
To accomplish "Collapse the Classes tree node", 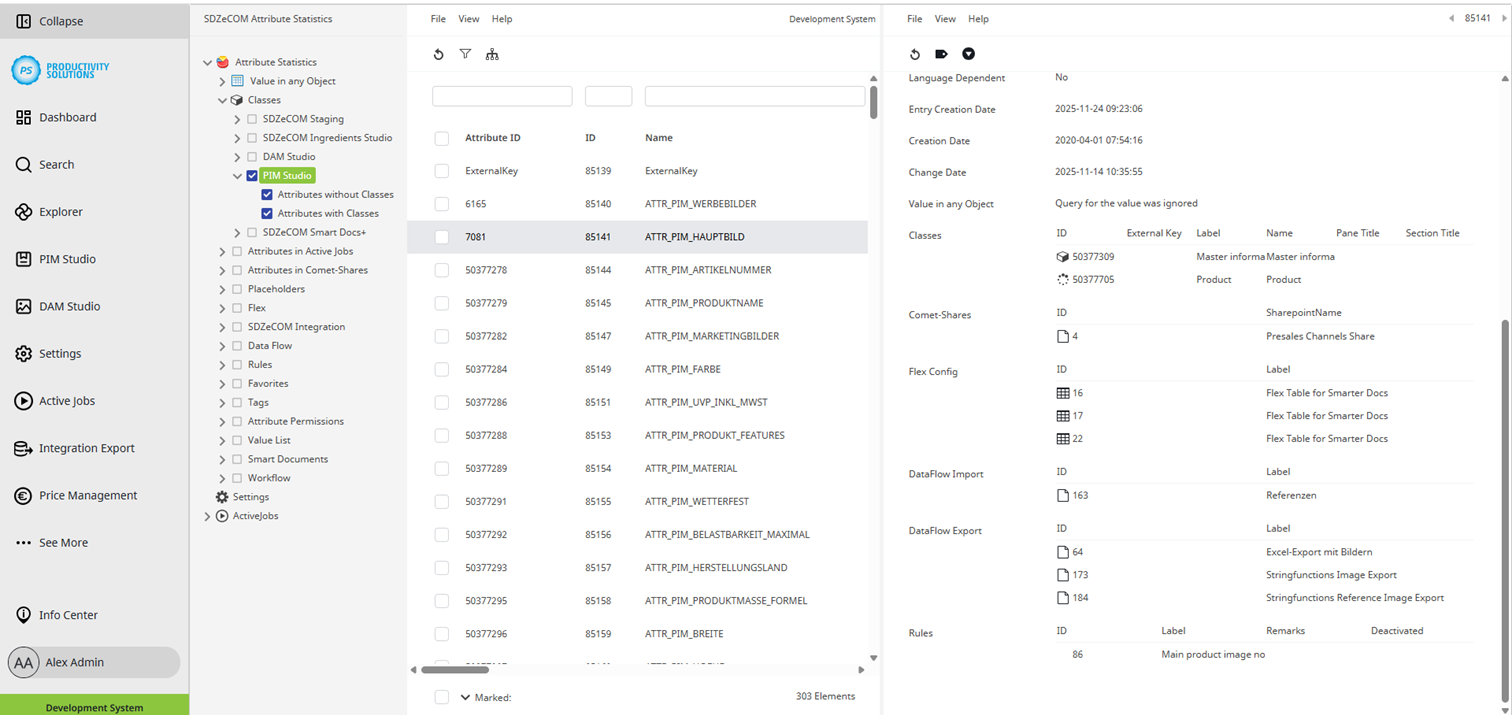I will (x=222, y=99).
